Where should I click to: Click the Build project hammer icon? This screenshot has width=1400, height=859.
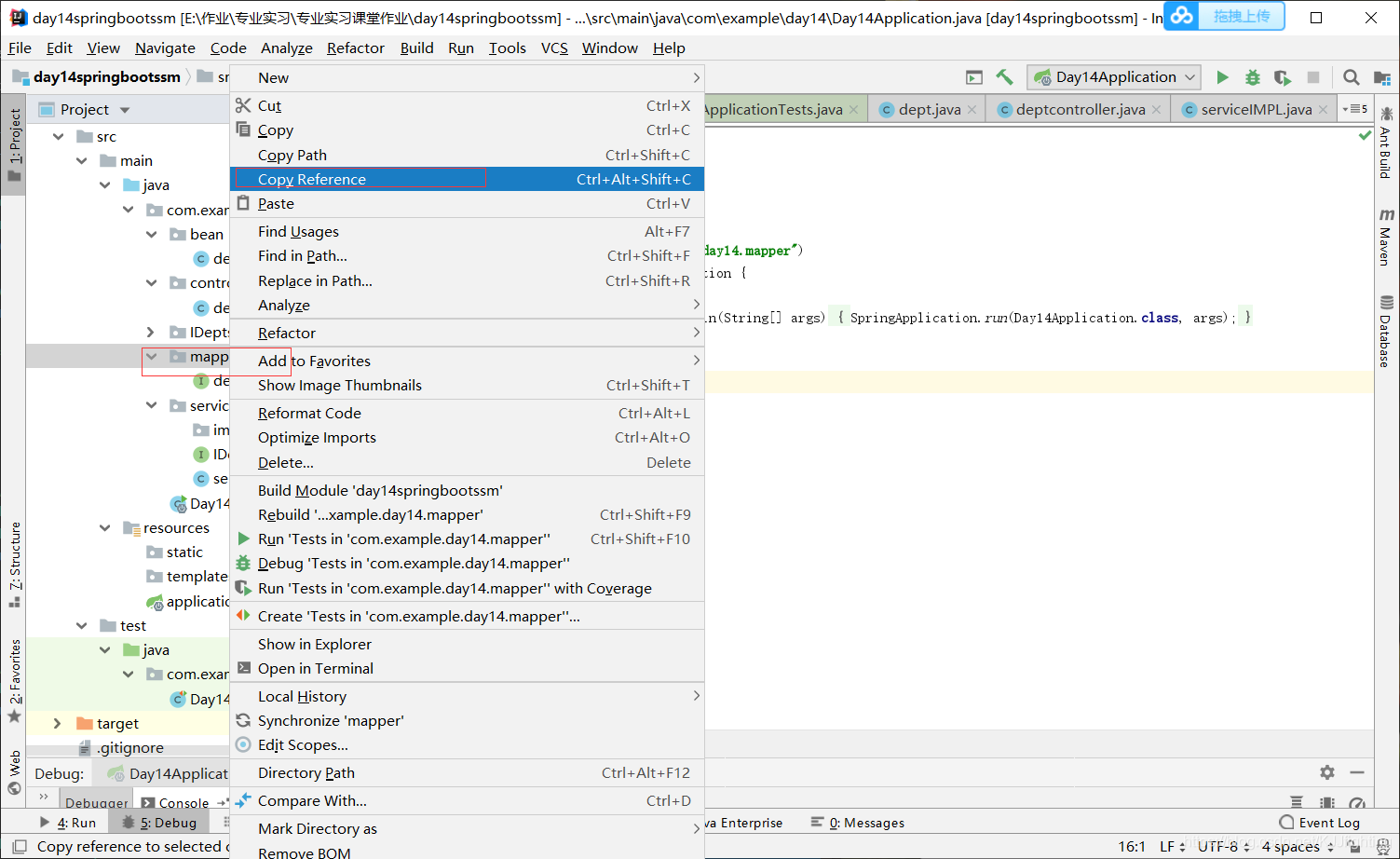tap(1004, 77)
